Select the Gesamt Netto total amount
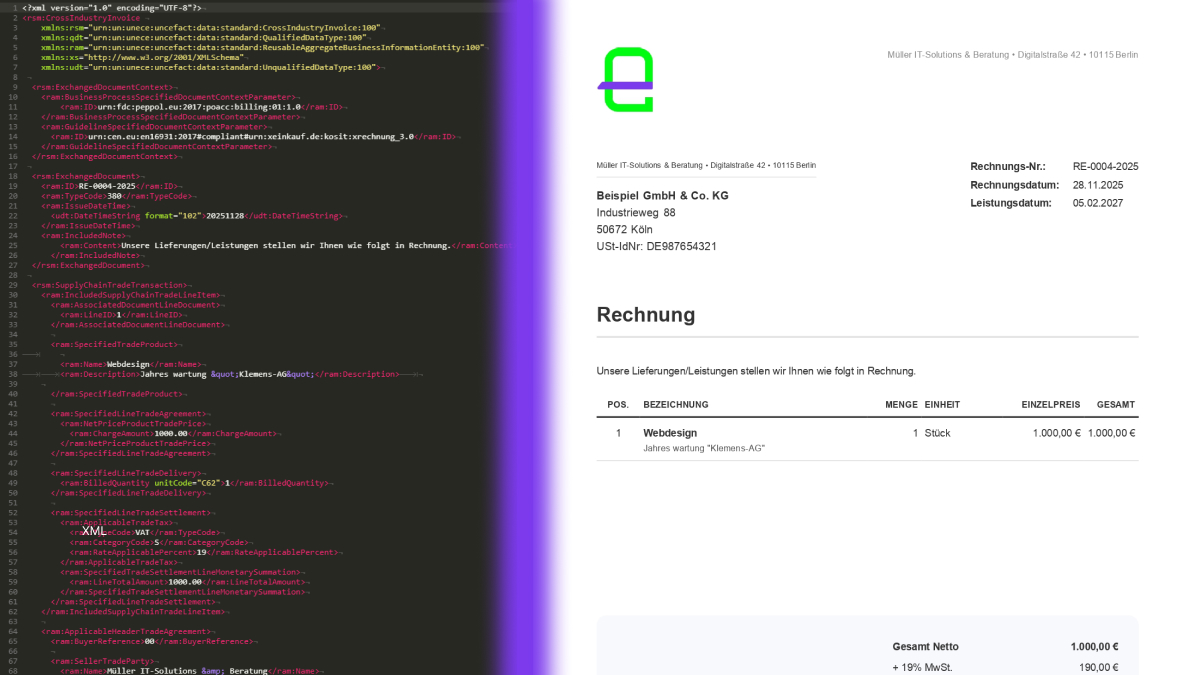 click(x=1093, y=646)
